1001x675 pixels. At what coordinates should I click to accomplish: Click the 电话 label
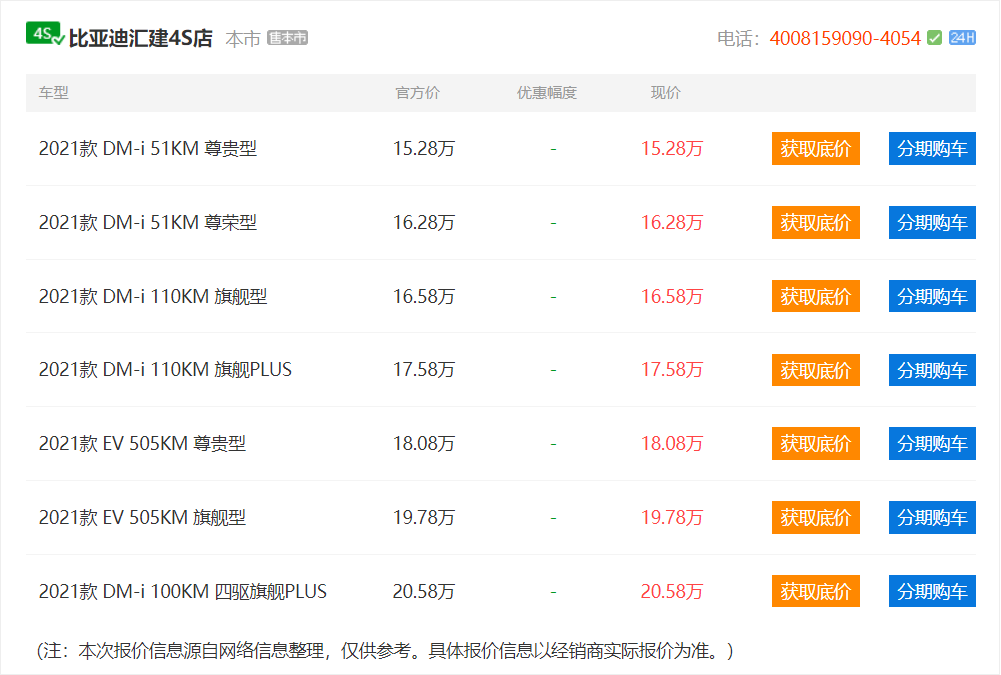point(739,39)
